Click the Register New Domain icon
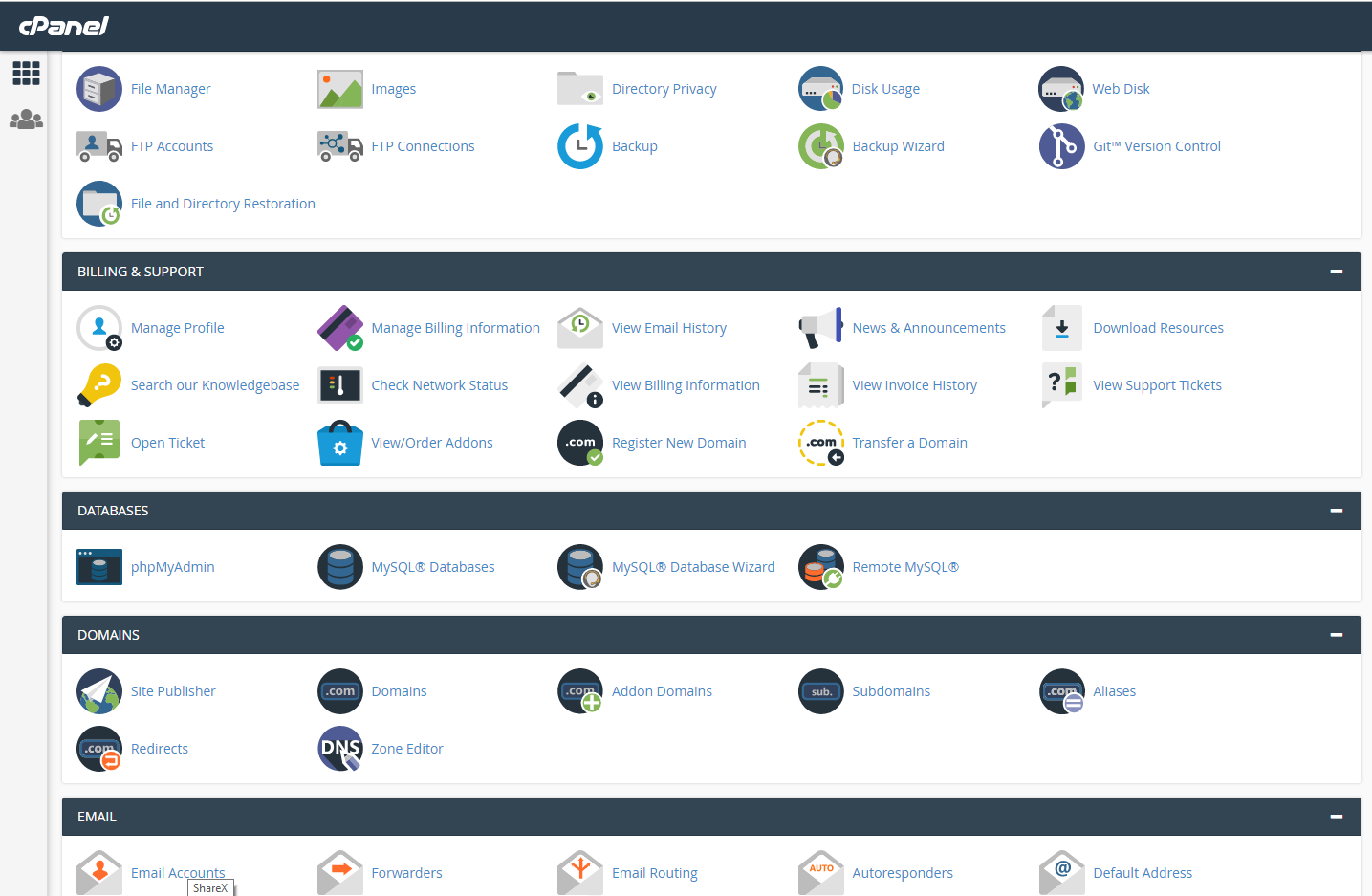The image size is (1372, 896). coord(580,443)
